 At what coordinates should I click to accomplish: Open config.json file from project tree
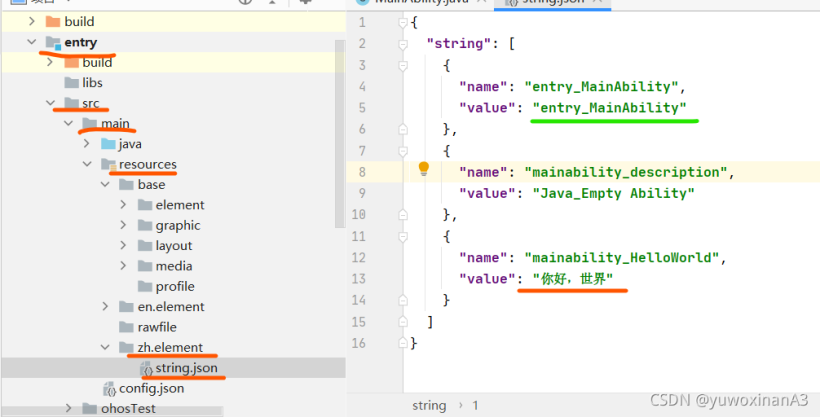tap(150, 388)
